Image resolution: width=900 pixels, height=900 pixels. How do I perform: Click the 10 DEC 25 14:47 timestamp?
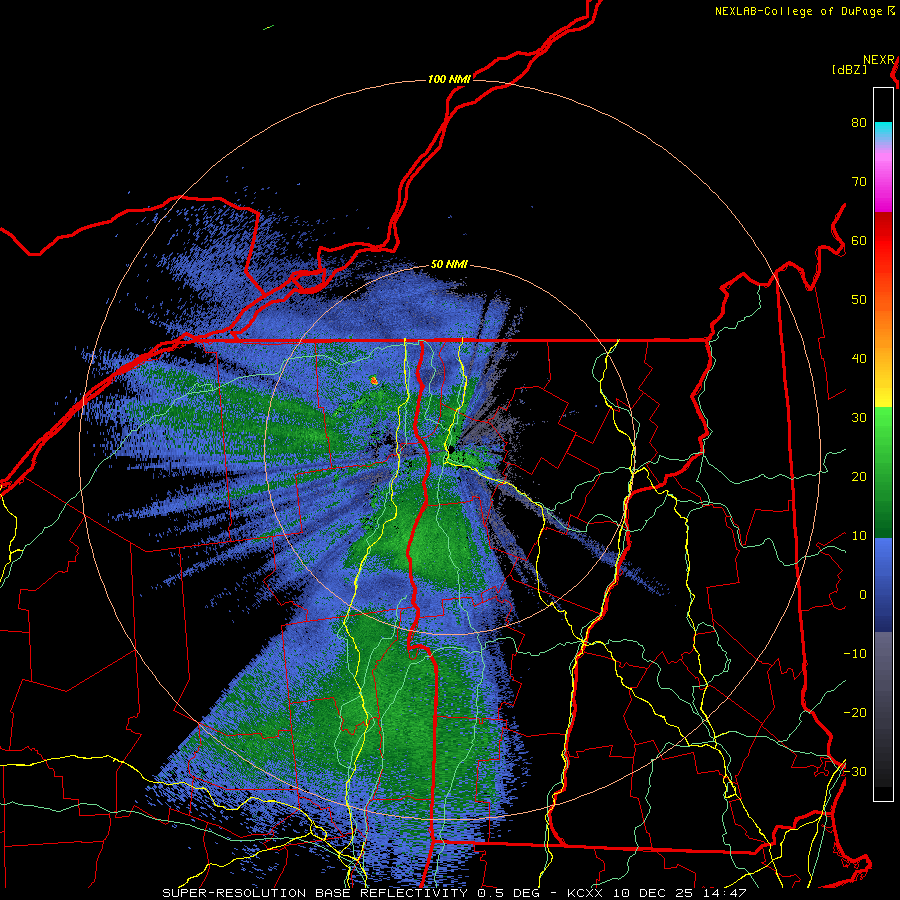(x=680, y=893)
